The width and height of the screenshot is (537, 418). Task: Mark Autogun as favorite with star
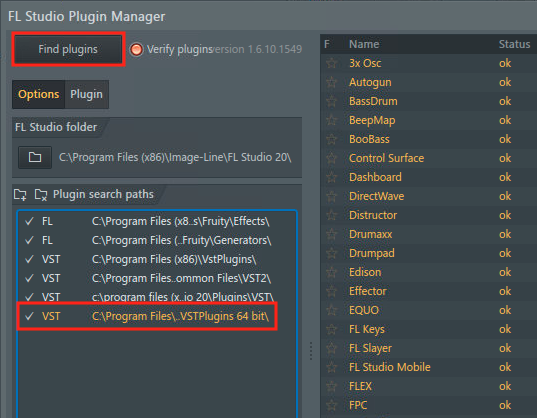click(x=331, y=82)
